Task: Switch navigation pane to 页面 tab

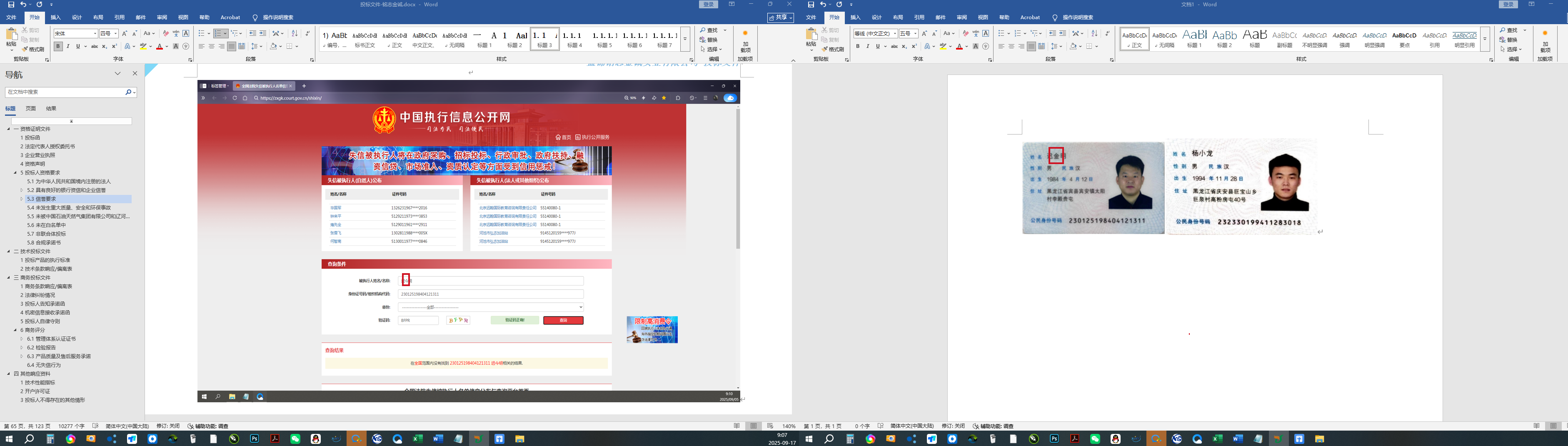Action: pyautogui.click(x=31, y=108)
